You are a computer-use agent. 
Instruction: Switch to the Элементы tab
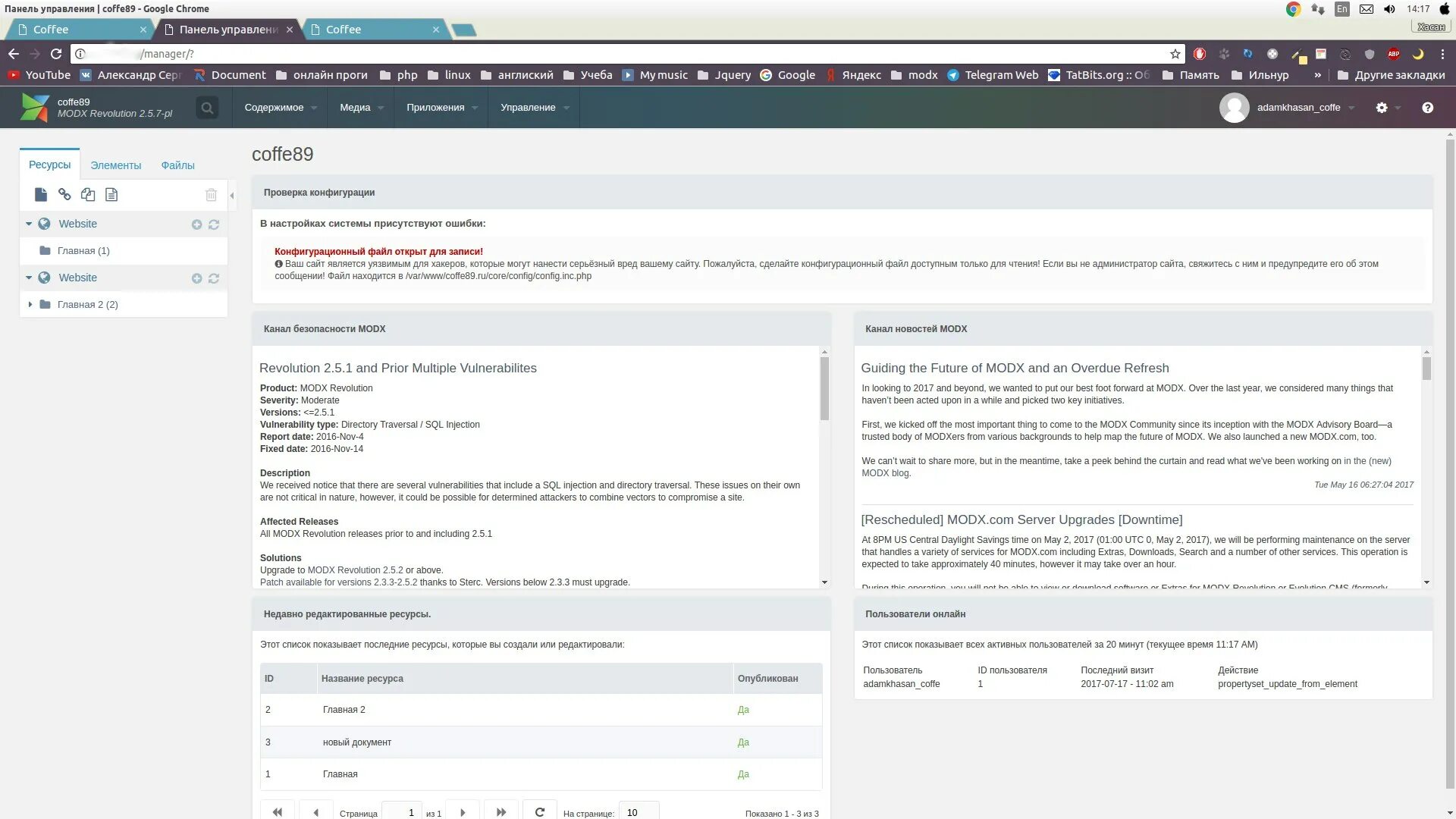tap(115, 165)
